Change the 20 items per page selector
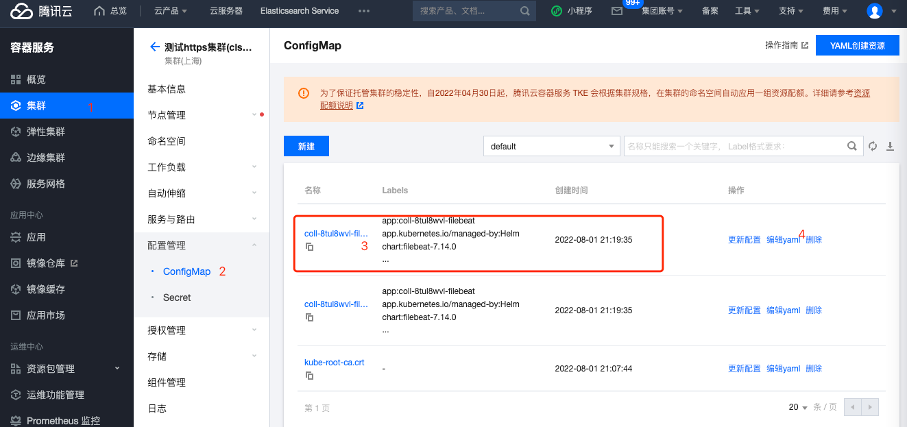 click(797, 408)
